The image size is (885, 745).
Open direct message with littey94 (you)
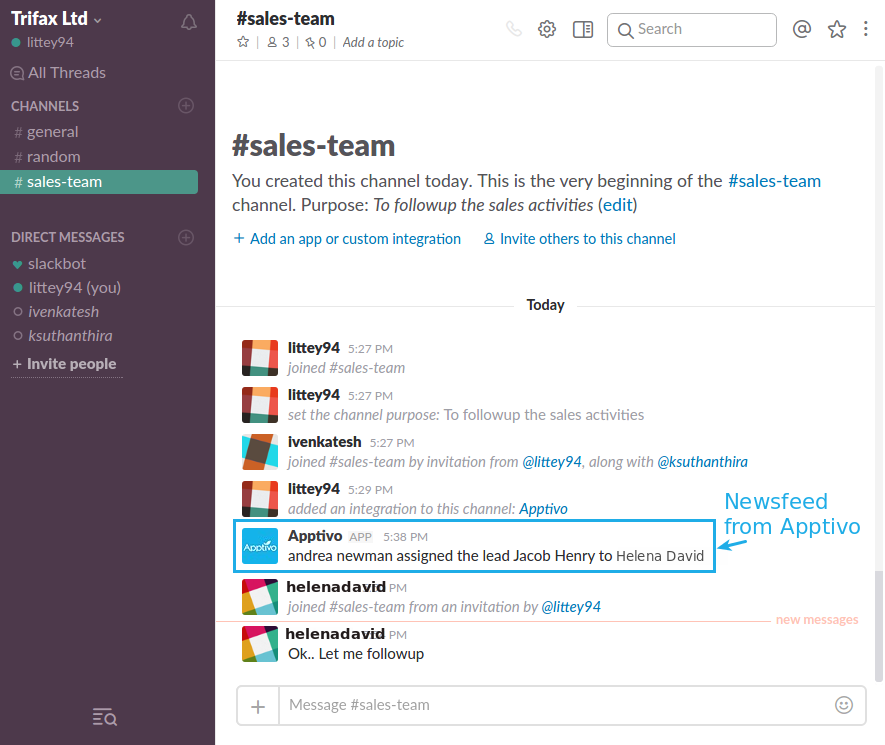[x=67, y=288]
